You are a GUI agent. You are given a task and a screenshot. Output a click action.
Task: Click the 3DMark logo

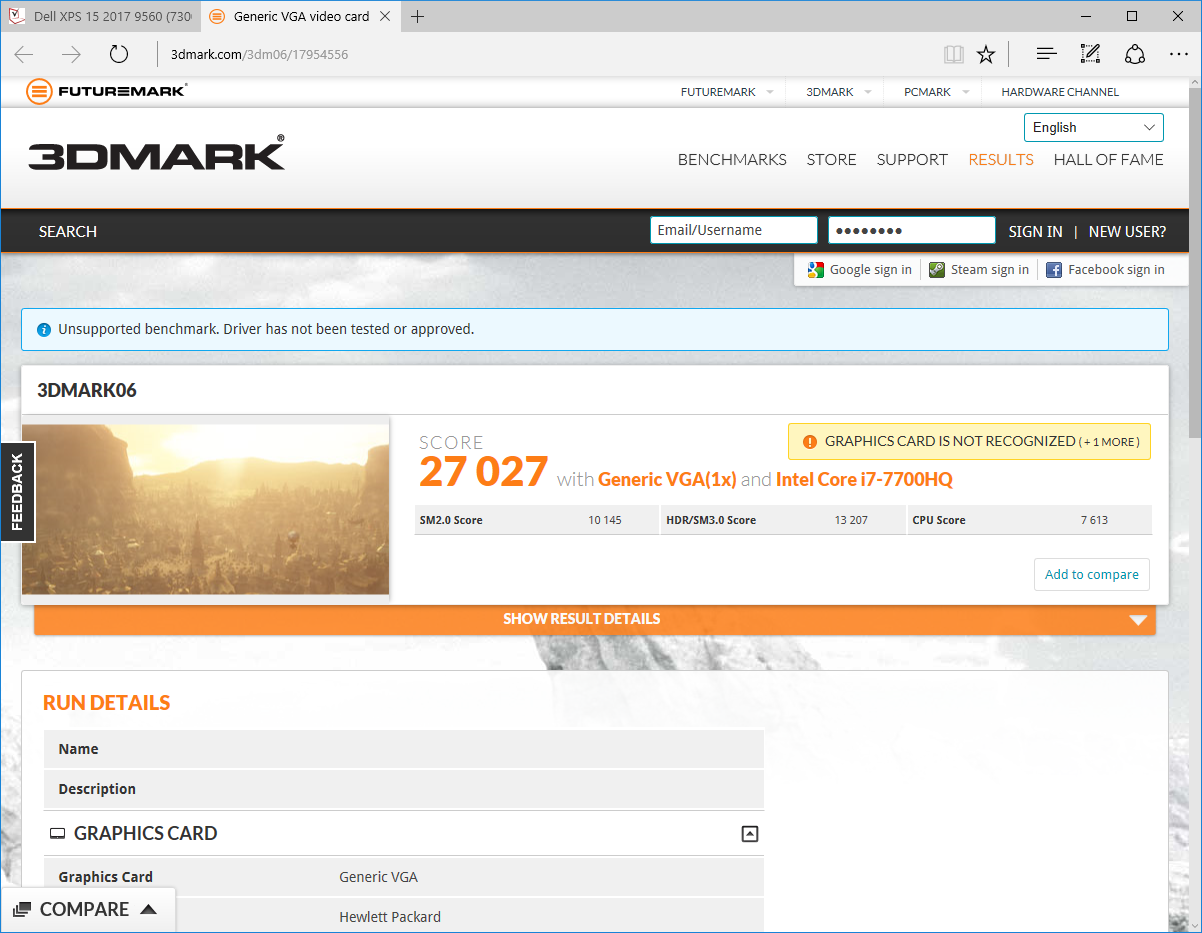coord(156,153)
